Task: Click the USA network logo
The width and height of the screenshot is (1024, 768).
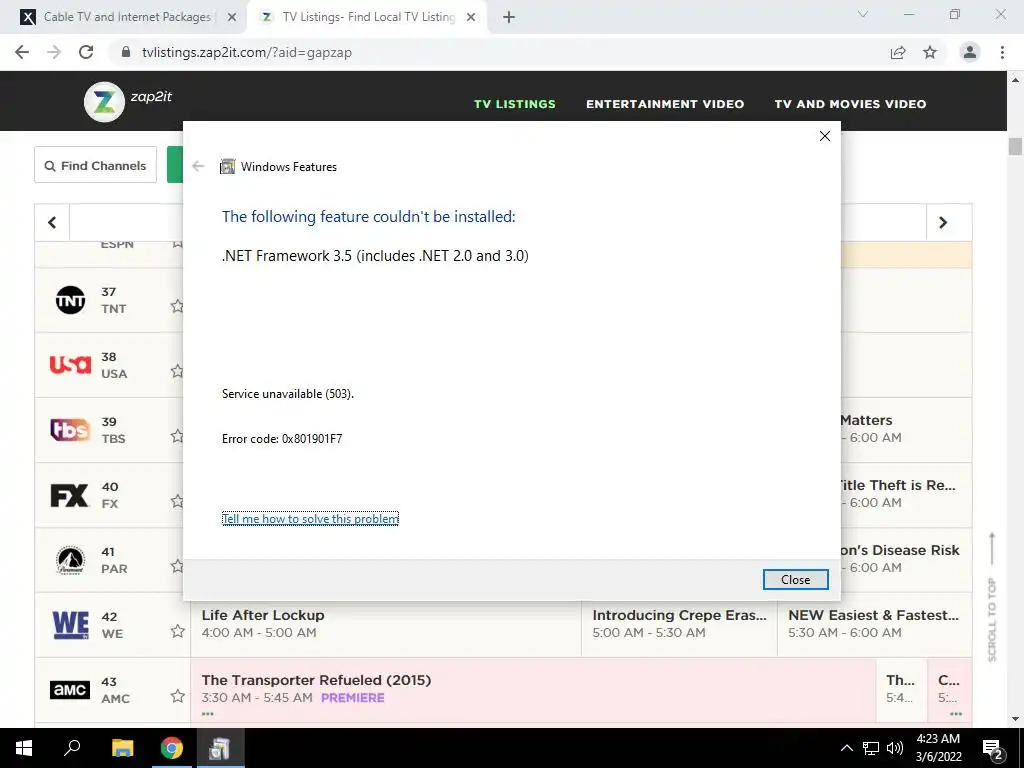Action: 70,364
